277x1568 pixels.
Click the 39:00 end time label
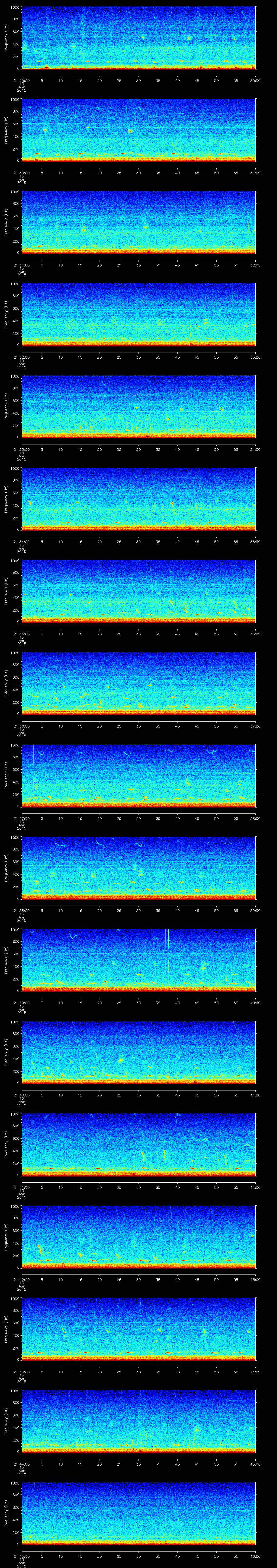256,910
